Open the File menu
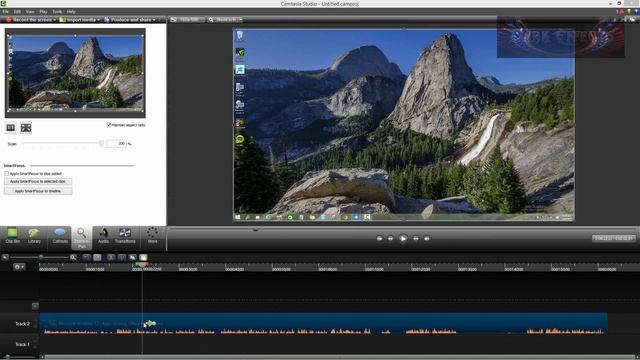Viewport: 640px width, 360px height. click(x=6, y=12)
